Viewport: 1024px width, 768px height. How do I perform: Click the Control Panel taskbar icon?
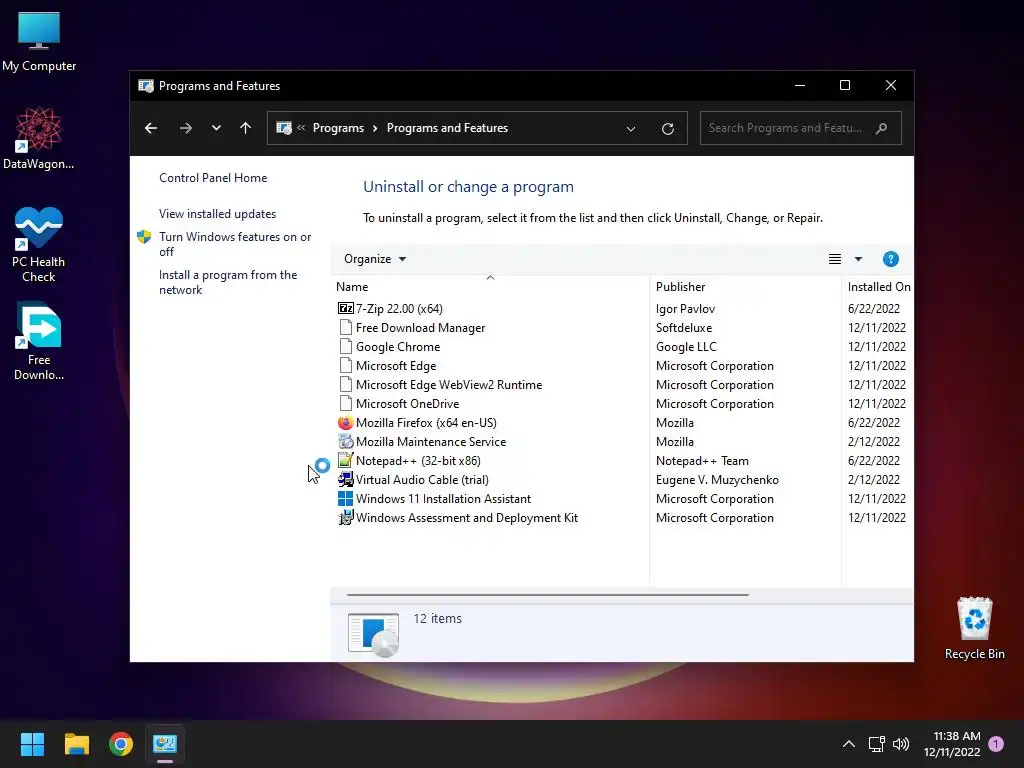point(165,744)
